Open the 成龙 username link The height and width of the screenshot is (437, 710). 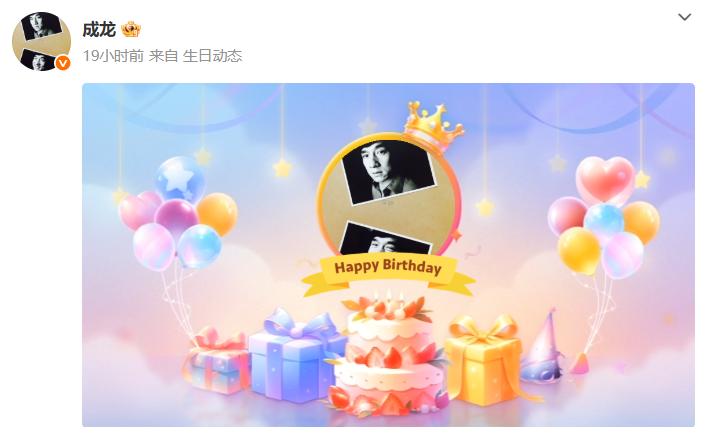tap(99, 30)
